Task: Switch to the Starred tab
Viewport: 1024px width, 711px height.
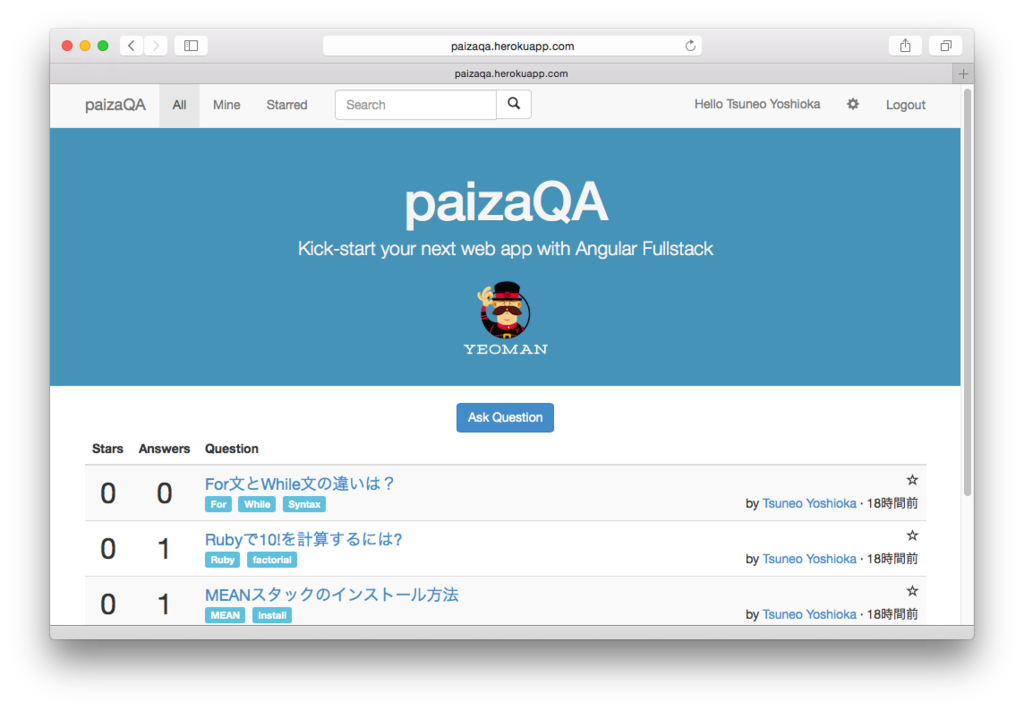Action: [287, 105]
